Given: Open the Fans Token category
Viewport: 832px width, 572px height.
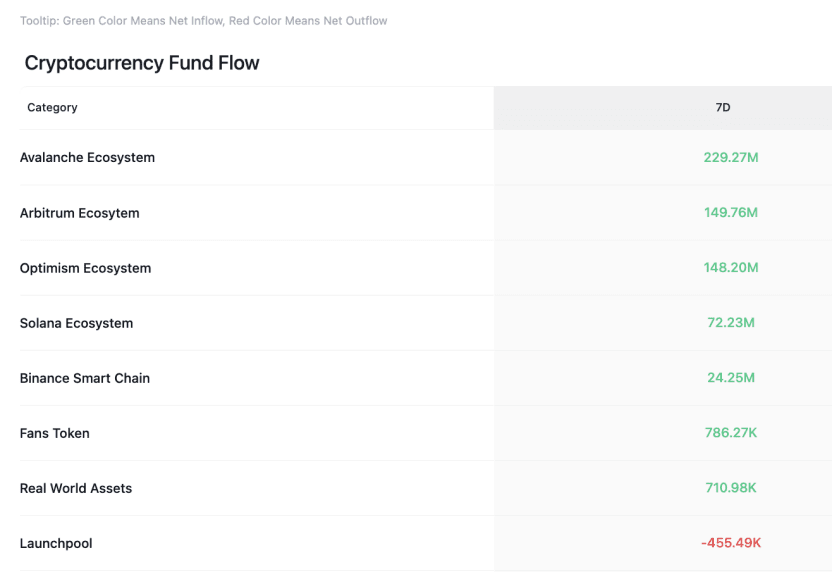Looking at the screenshot, I should [54, 433].
